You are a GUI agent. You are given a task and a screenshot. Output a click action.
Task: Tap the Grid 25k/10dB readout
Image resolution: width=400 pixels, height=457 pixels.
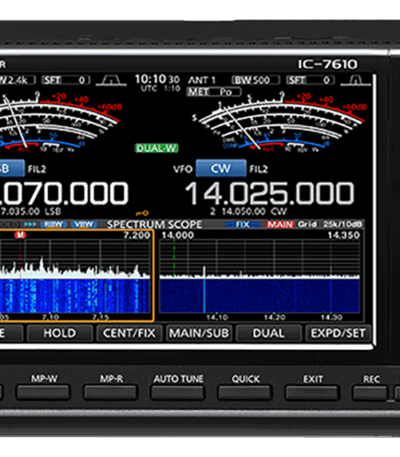[330, 224]
